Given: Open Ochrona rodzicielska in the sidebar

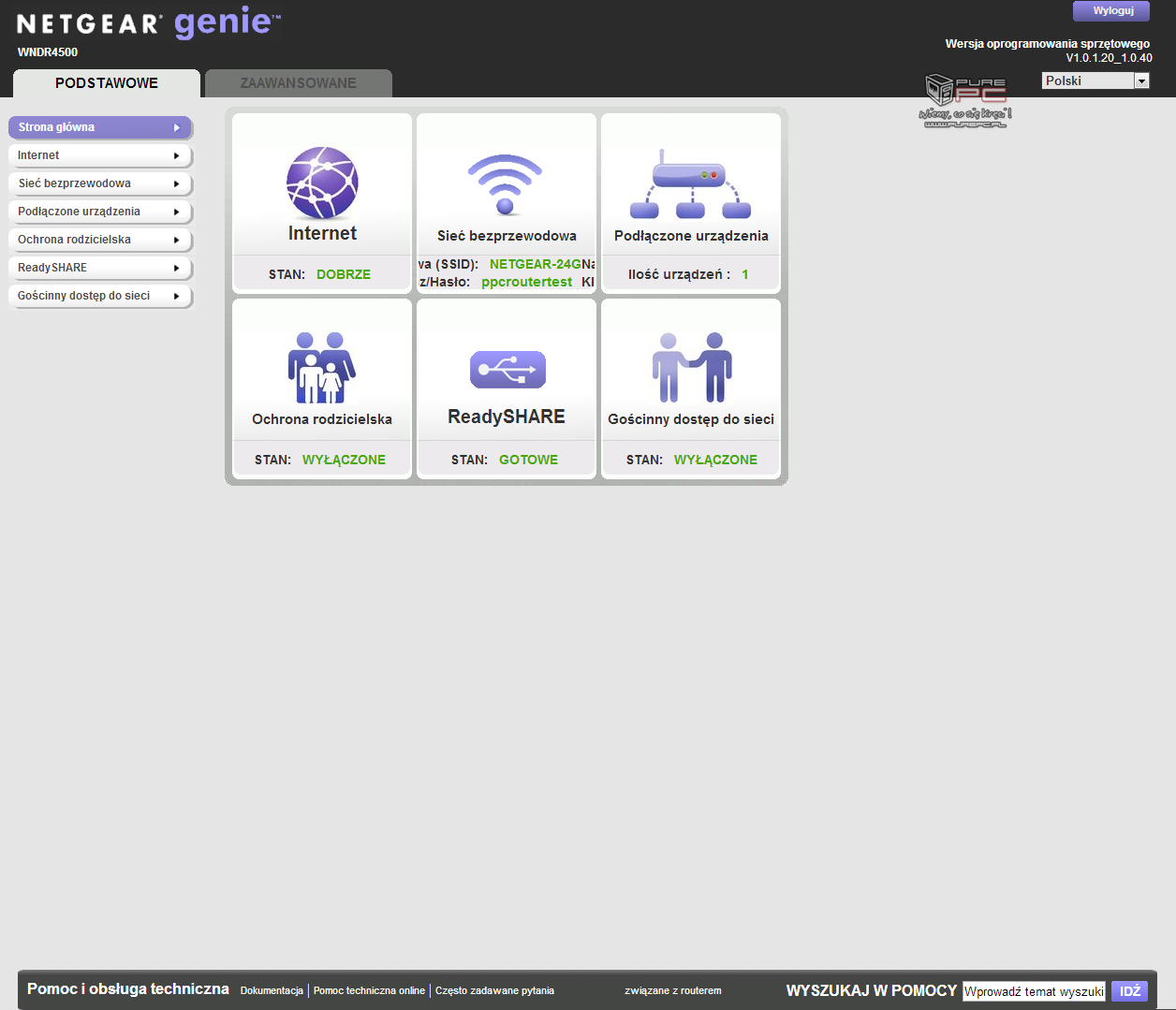Looking at the screenshot, I should 100,240.
